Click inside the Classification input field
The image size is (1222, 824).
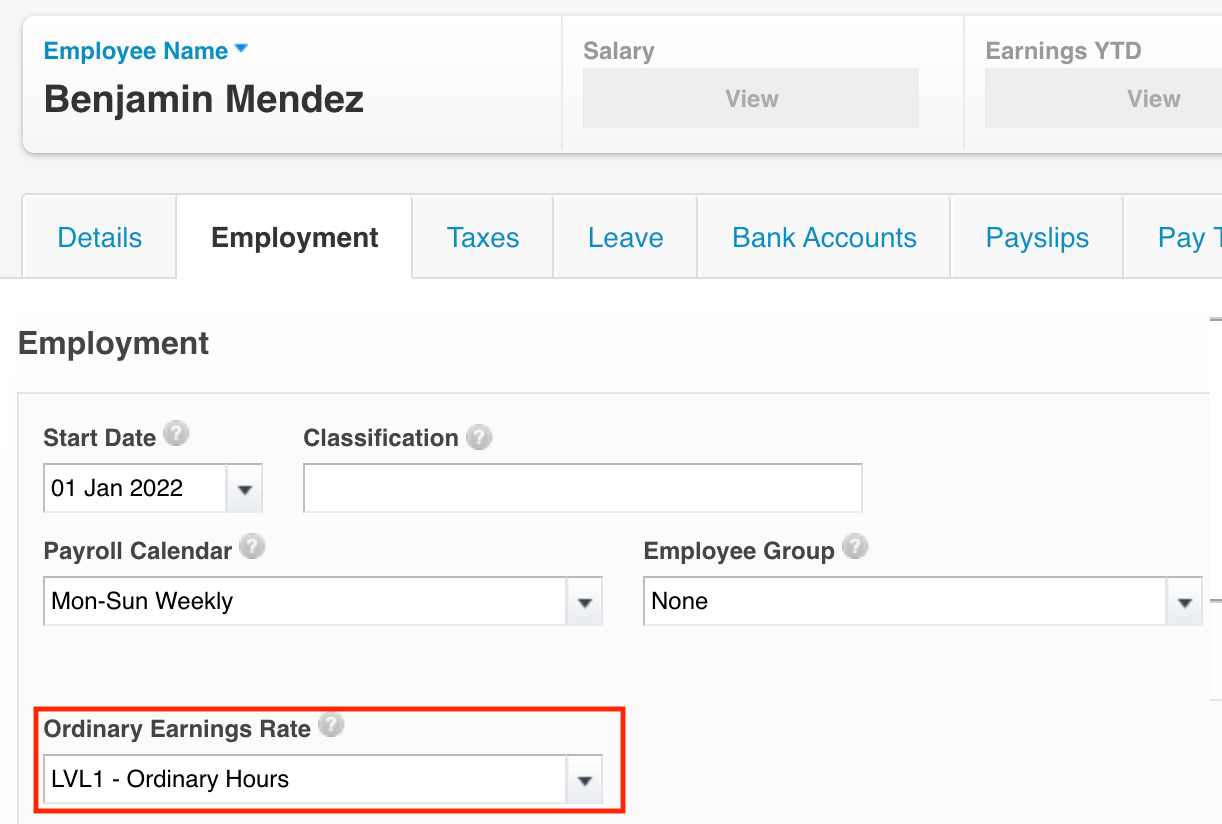pos(582,488)
